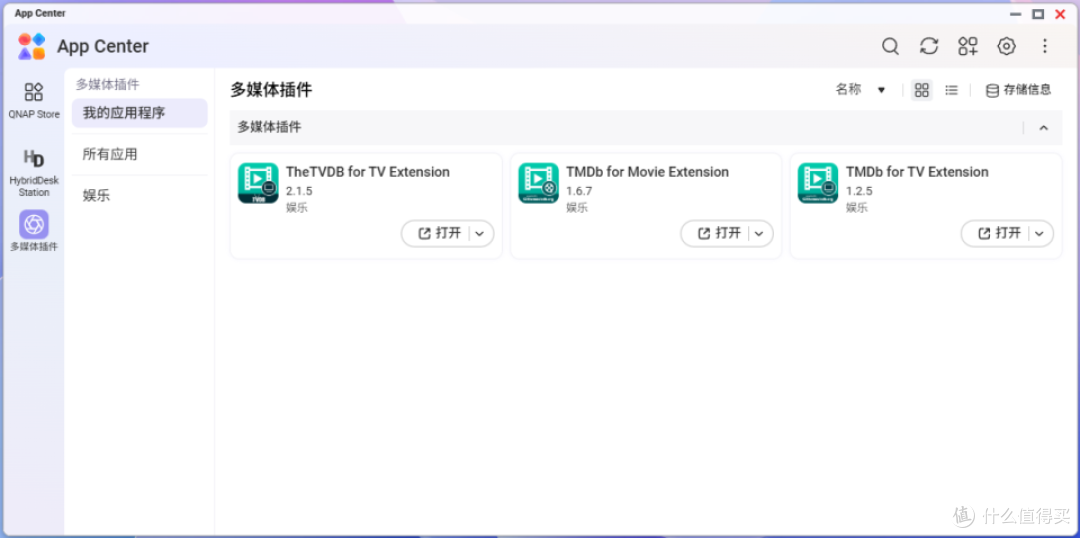Screen dimensions: 1080x538
Task: Click version text 1.6.7
Action: 579,192
